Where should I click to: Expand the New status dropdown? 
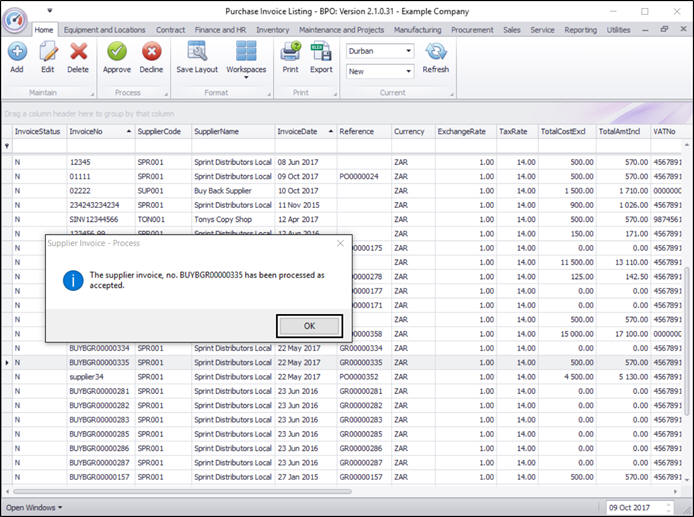(408, 72)
